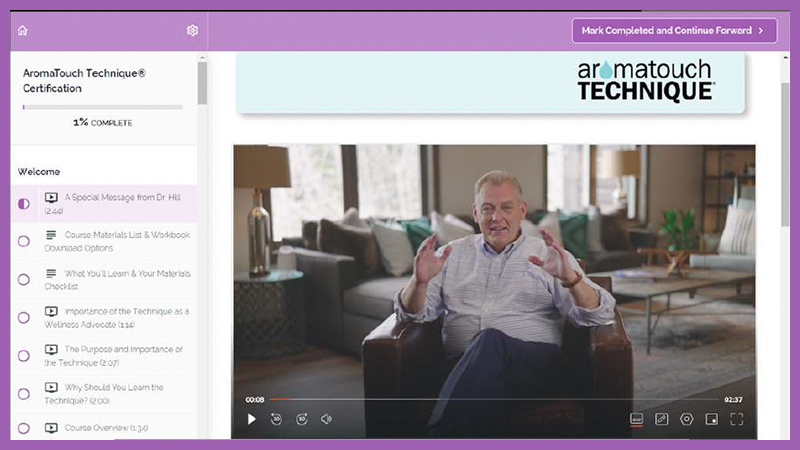Play the Dr. Hill video

(252, 419)
